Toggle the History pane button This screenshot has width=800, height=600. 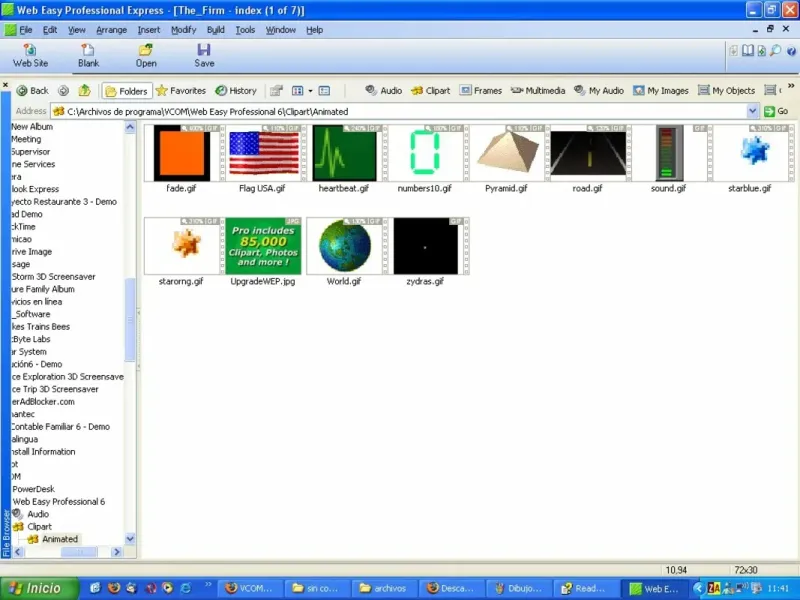tap(236, 91)
